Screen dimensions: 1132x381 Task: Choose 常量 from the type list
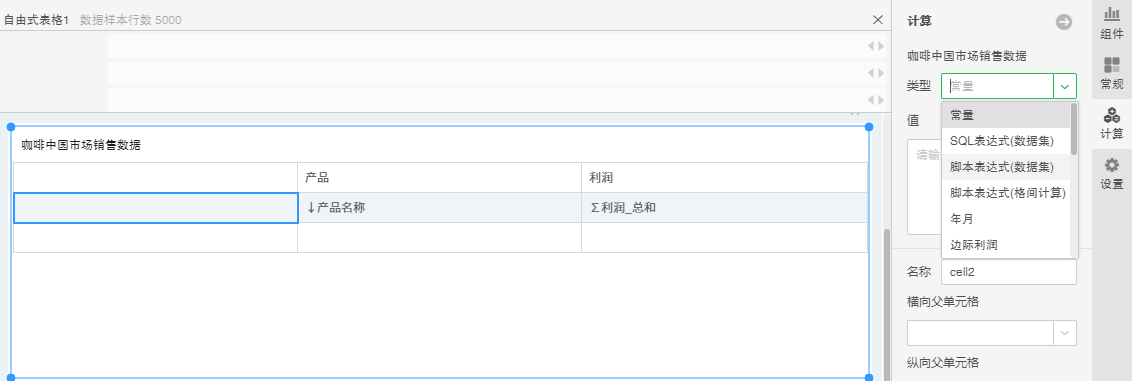[1006, 115]
